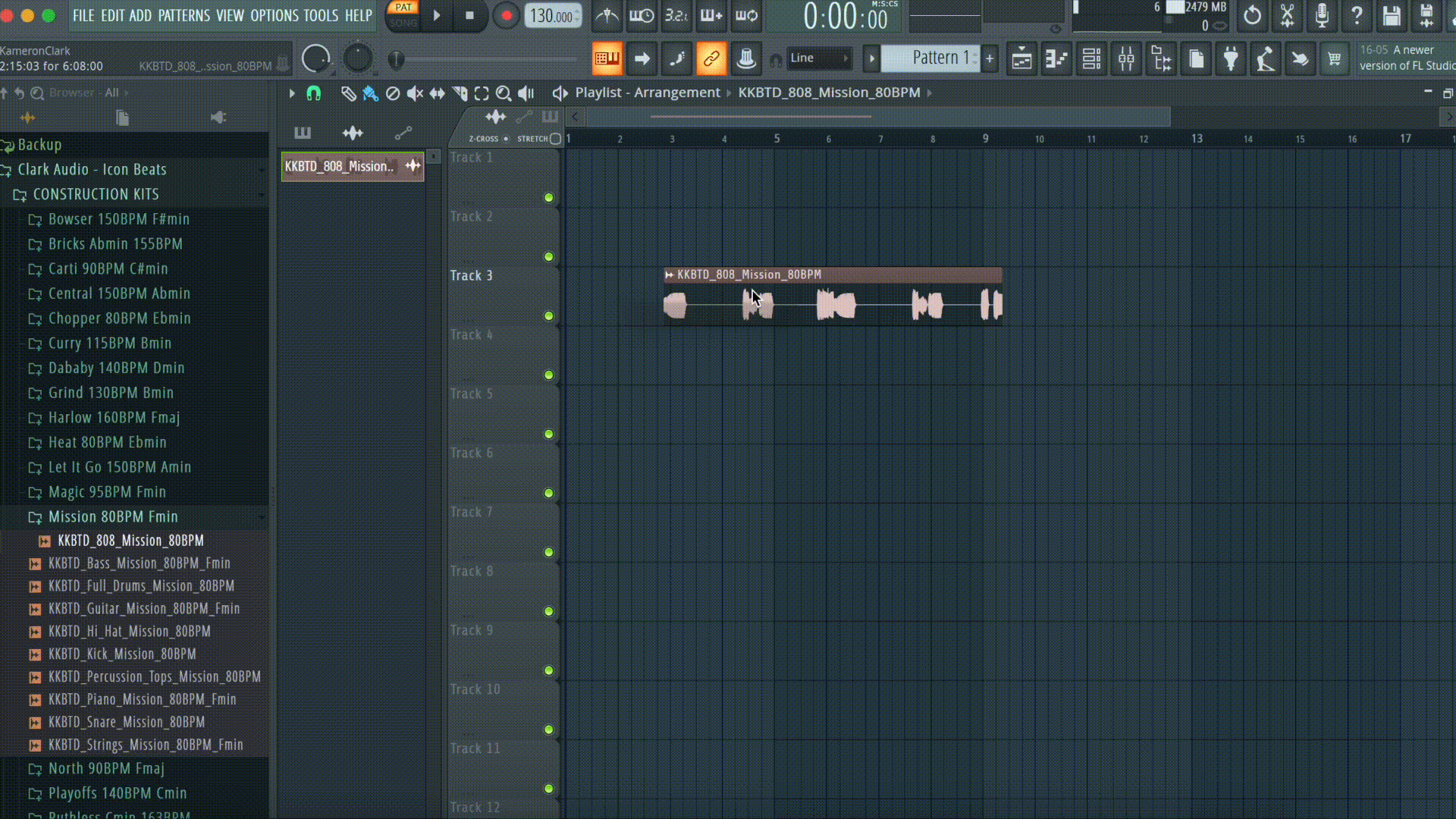Open the Line snap dropdown

click(820, 58)
